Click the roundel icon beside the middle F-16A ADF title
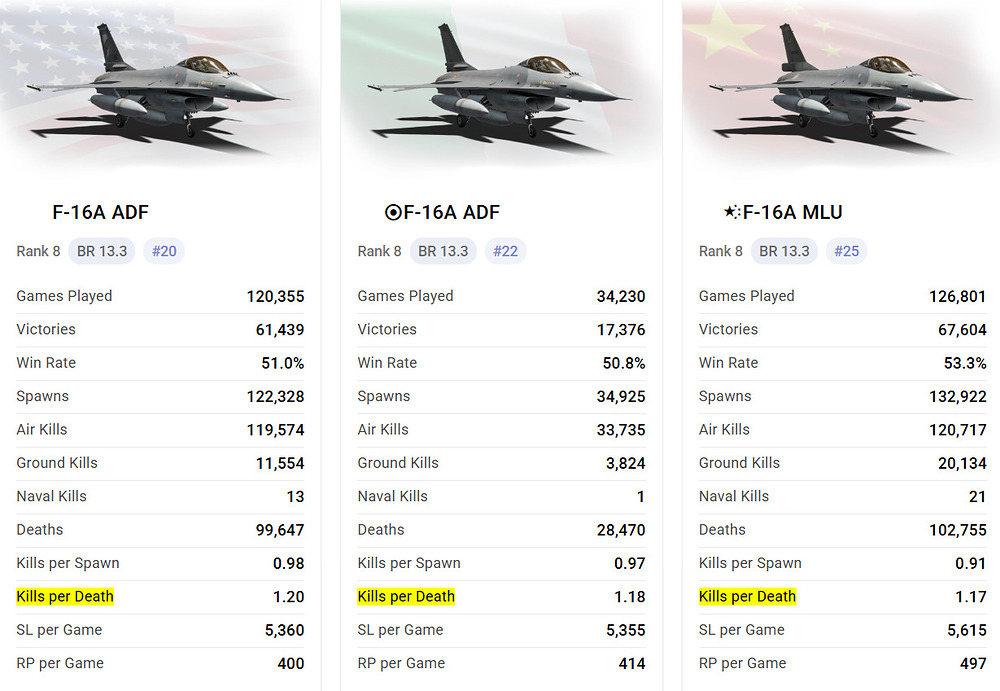This screenshot has width=1000, height=691. pos(393,212)
